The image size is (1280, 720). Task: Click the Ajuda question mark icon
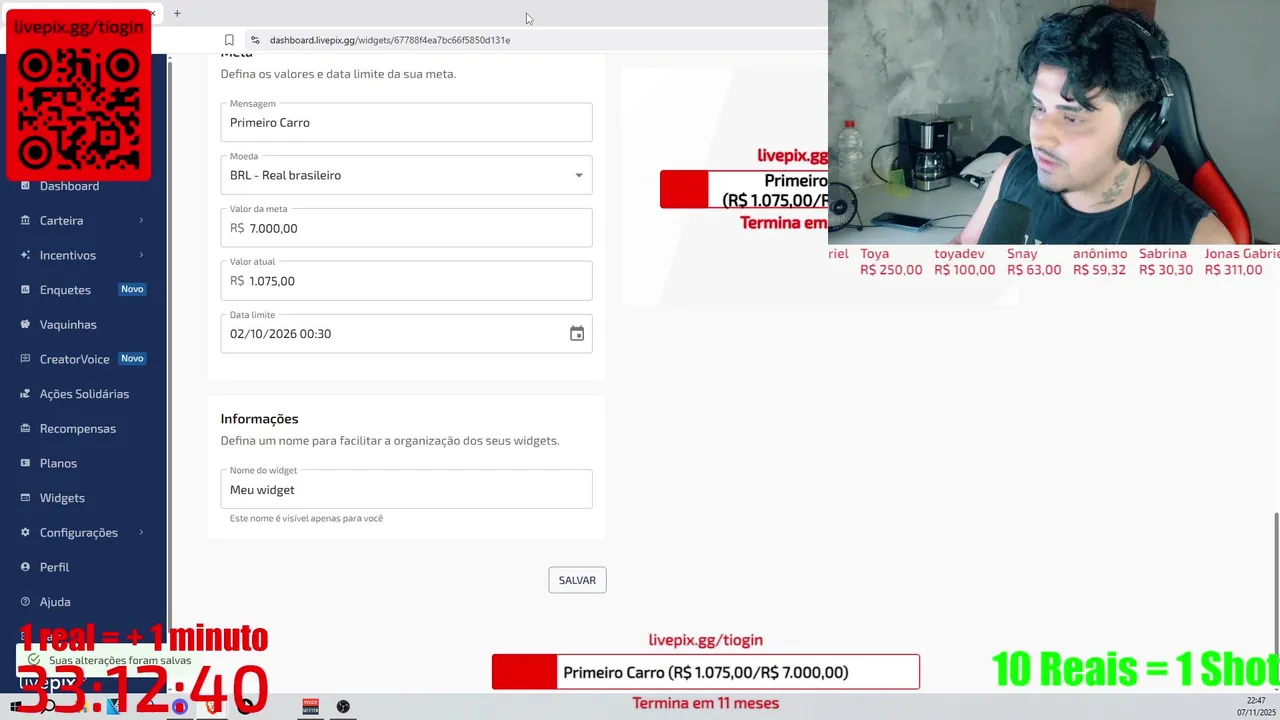26,602
